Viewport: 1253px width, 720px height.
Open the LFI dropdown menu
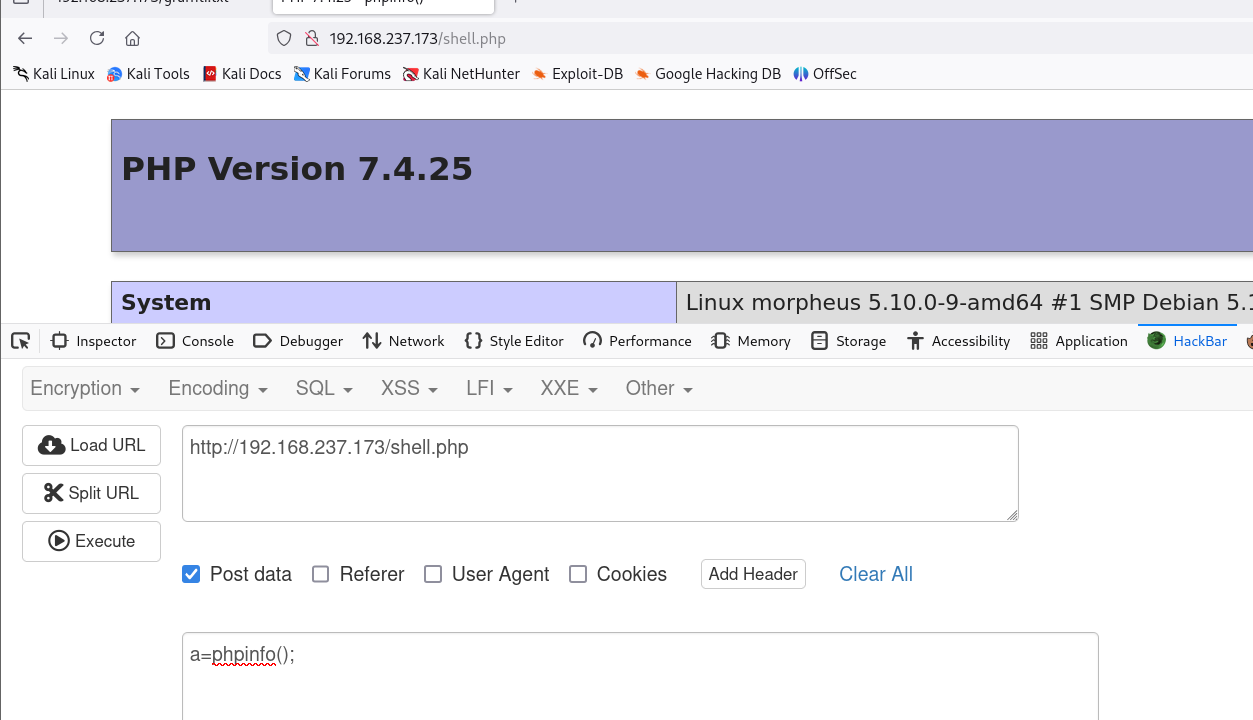(x=489, y=388)
